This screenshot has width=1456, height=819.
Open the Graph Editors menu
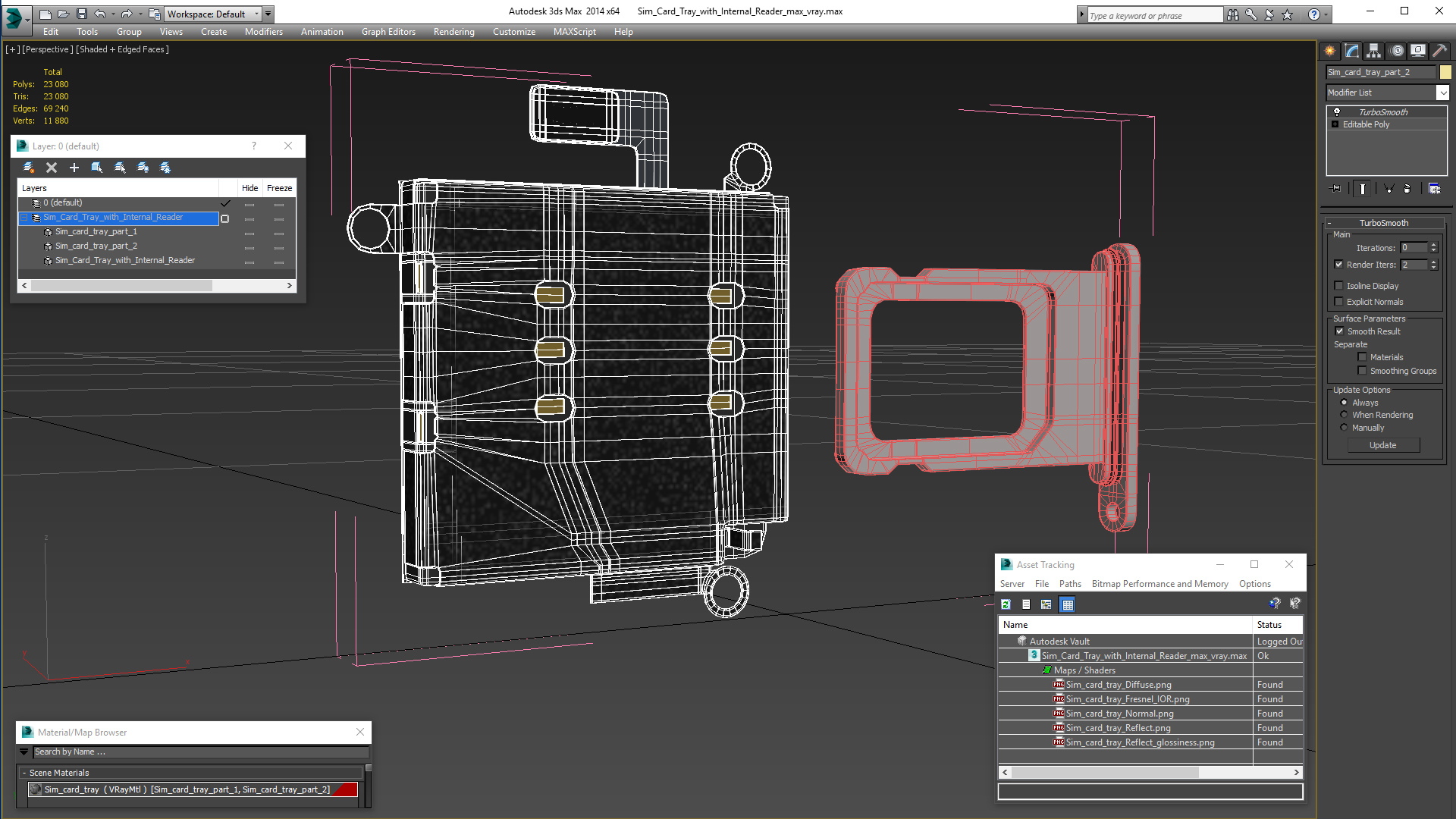388,32
